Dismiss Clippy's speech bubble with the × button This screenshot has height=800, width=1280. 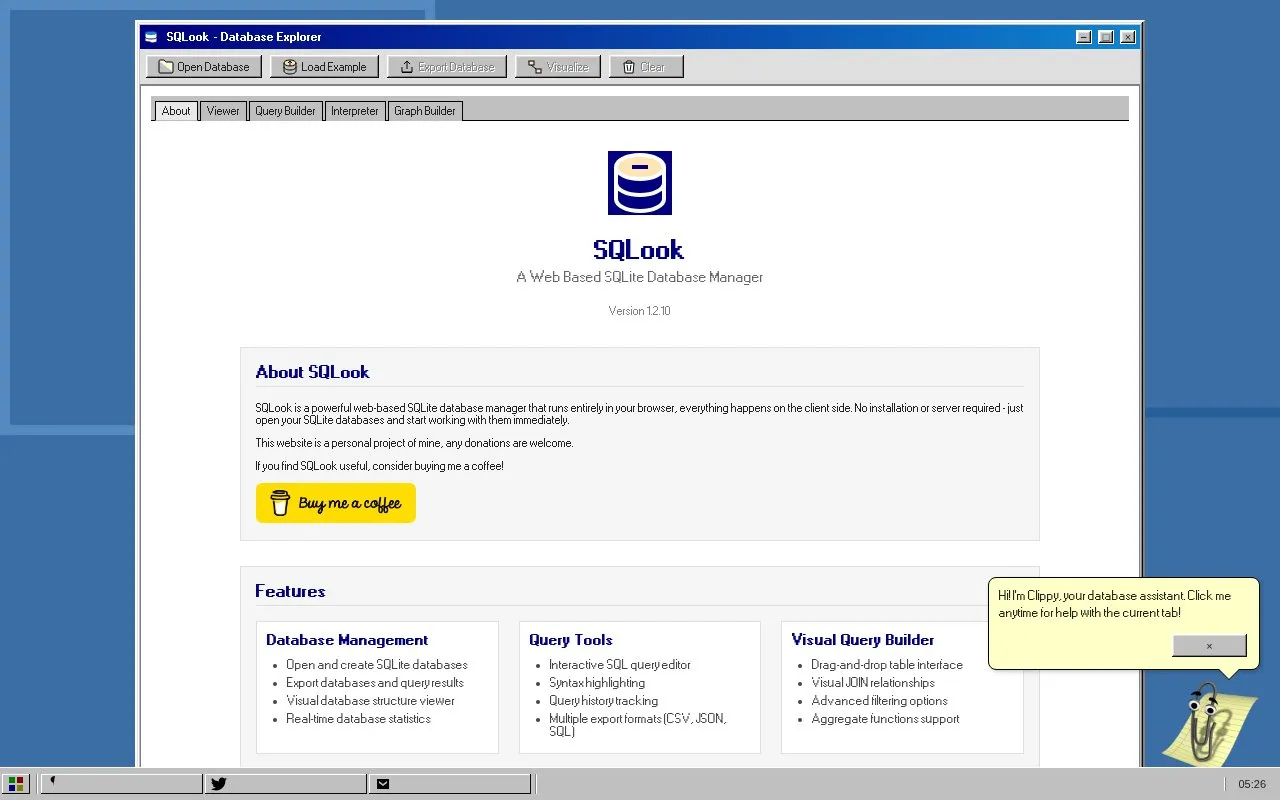[1209, 646]
